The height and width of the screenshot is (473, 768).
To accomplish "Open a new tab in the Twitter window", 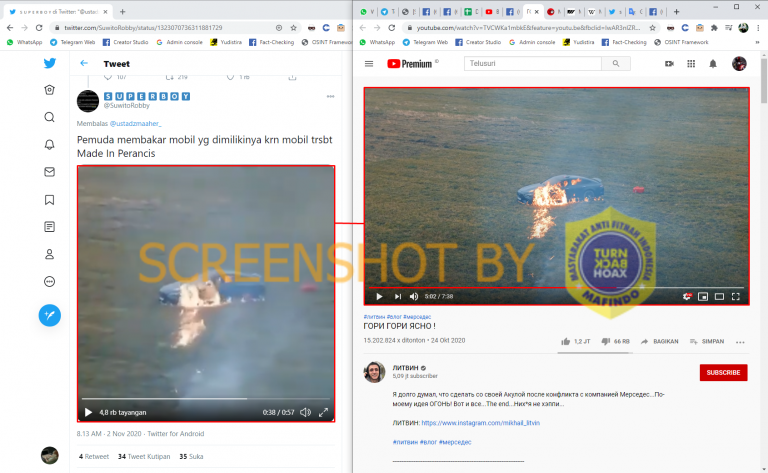I will pos(122,11).
